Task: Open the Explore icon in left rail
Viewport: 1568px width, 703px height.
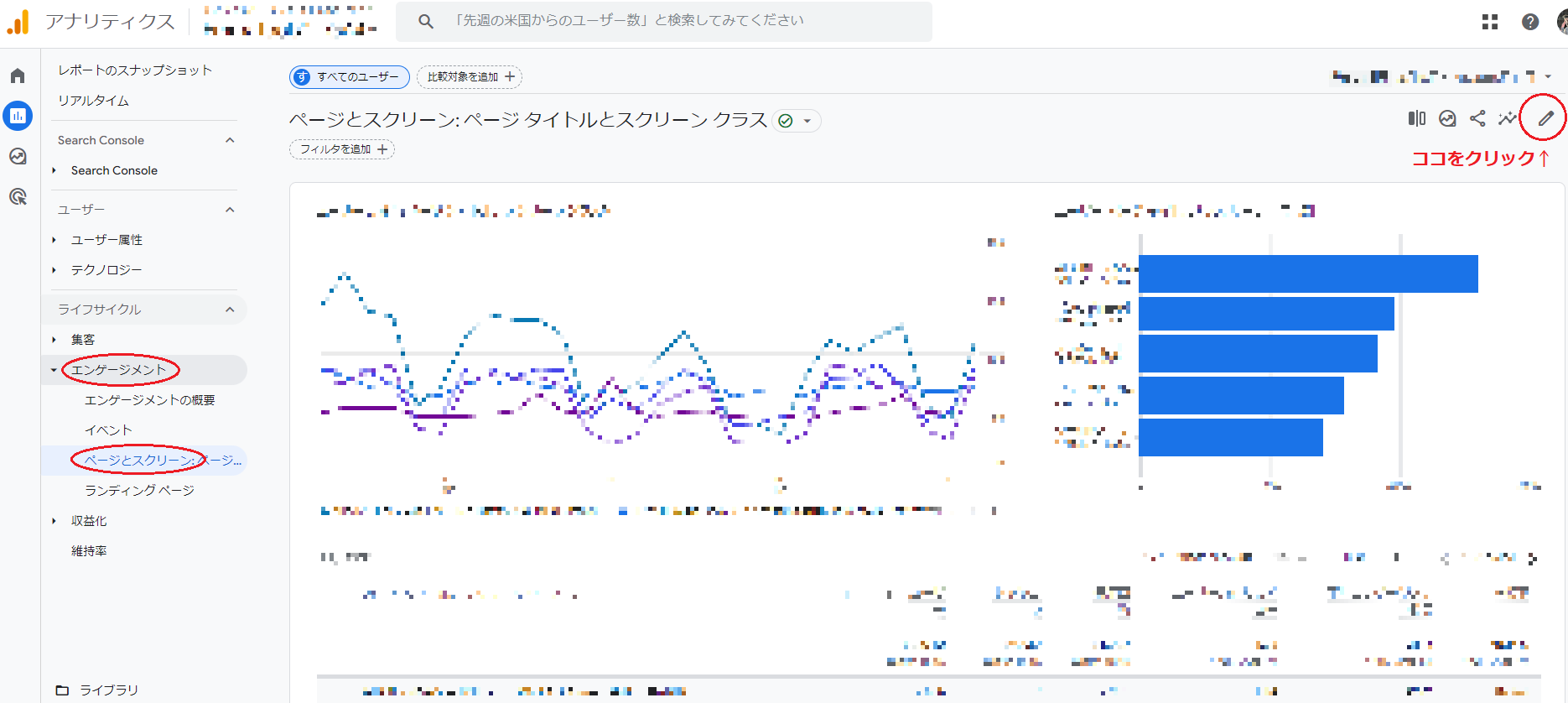Action: coord(18,156)
